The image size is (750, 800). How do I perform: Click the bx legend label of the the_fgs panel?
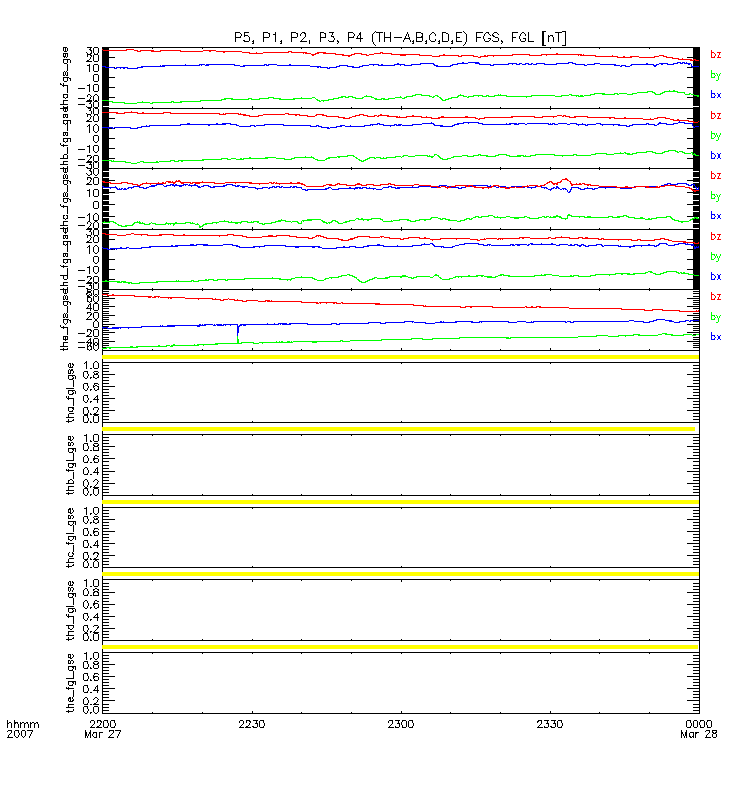715,337
